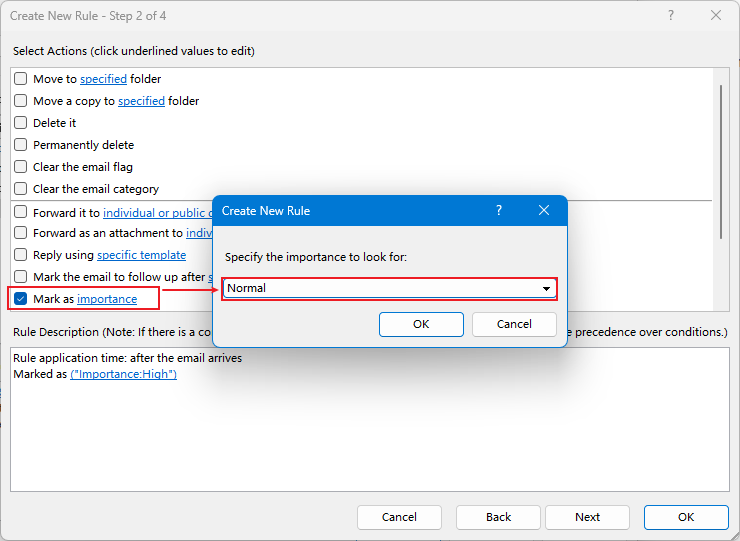
Task: Click 'specified' link in Move a copy row
Action: (x=141, y=101)
